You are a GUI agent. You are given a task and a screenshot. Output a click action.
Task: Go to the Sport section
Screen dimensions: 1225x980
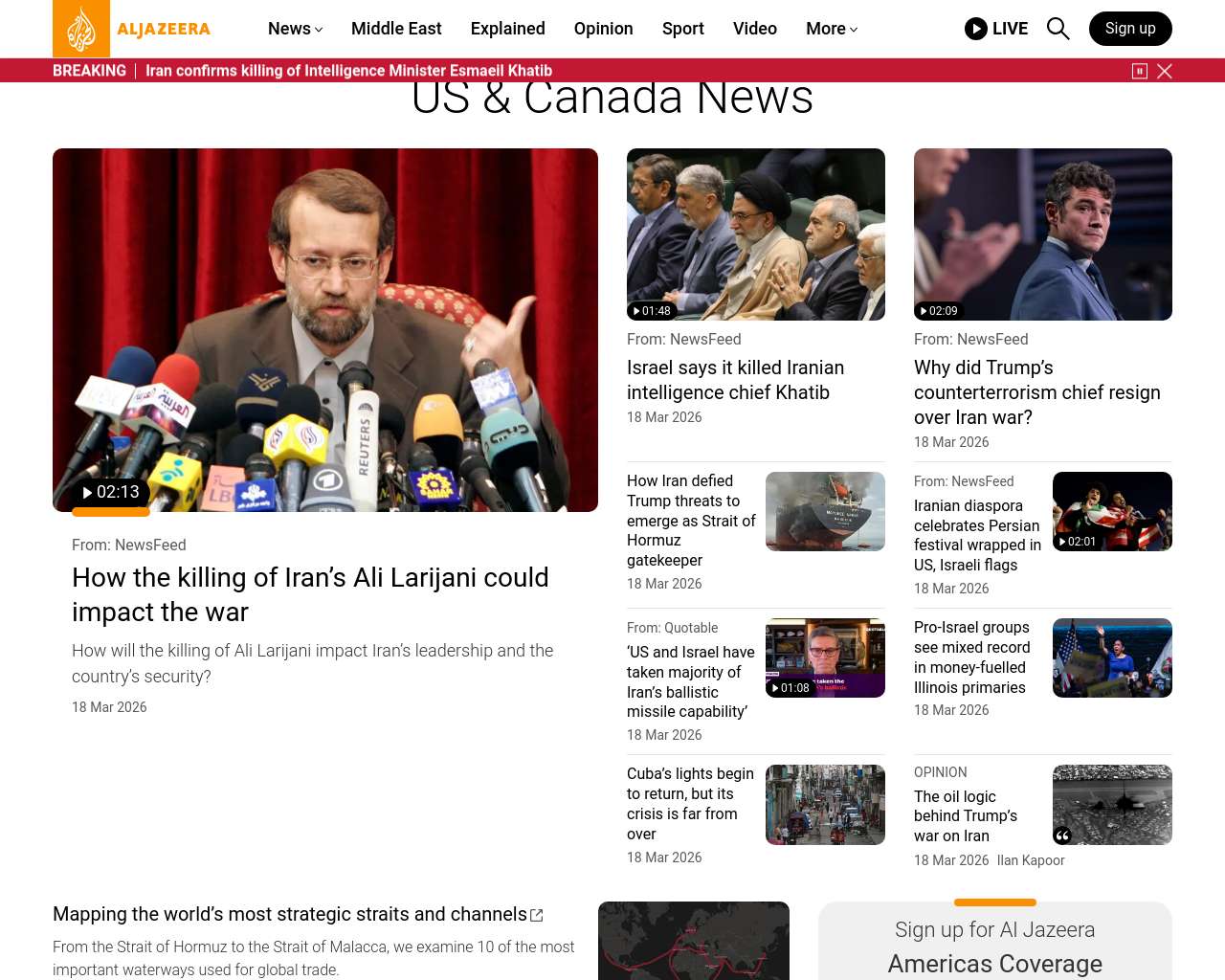(682, 29)
